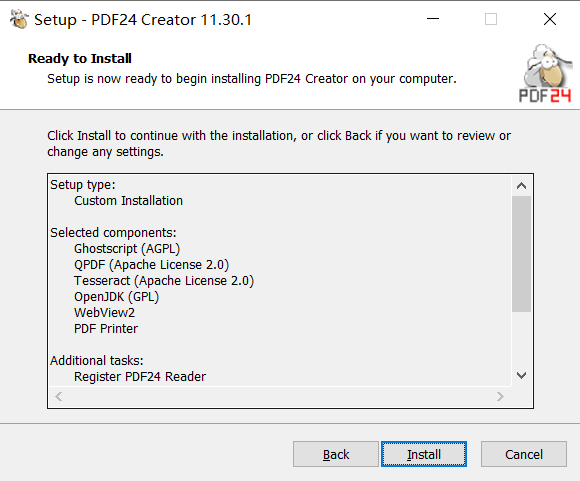
Task: Click the Ghostscript (AGPL) line
Action: pos(127,249)
